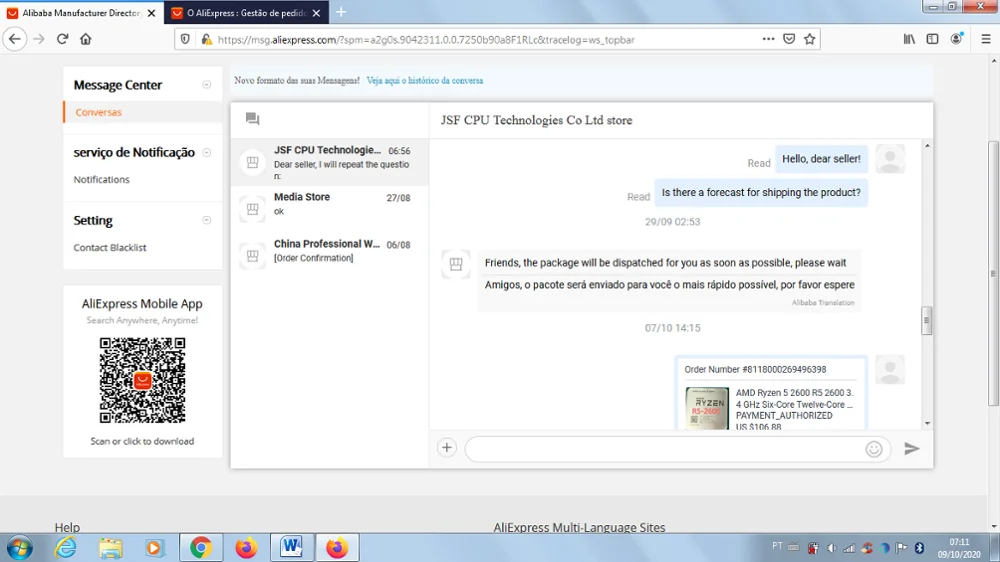Click the JSF CPU Technologies Co Ltd store title
The width and height of the screenshot is (1000, 562).
pos(536,120)
